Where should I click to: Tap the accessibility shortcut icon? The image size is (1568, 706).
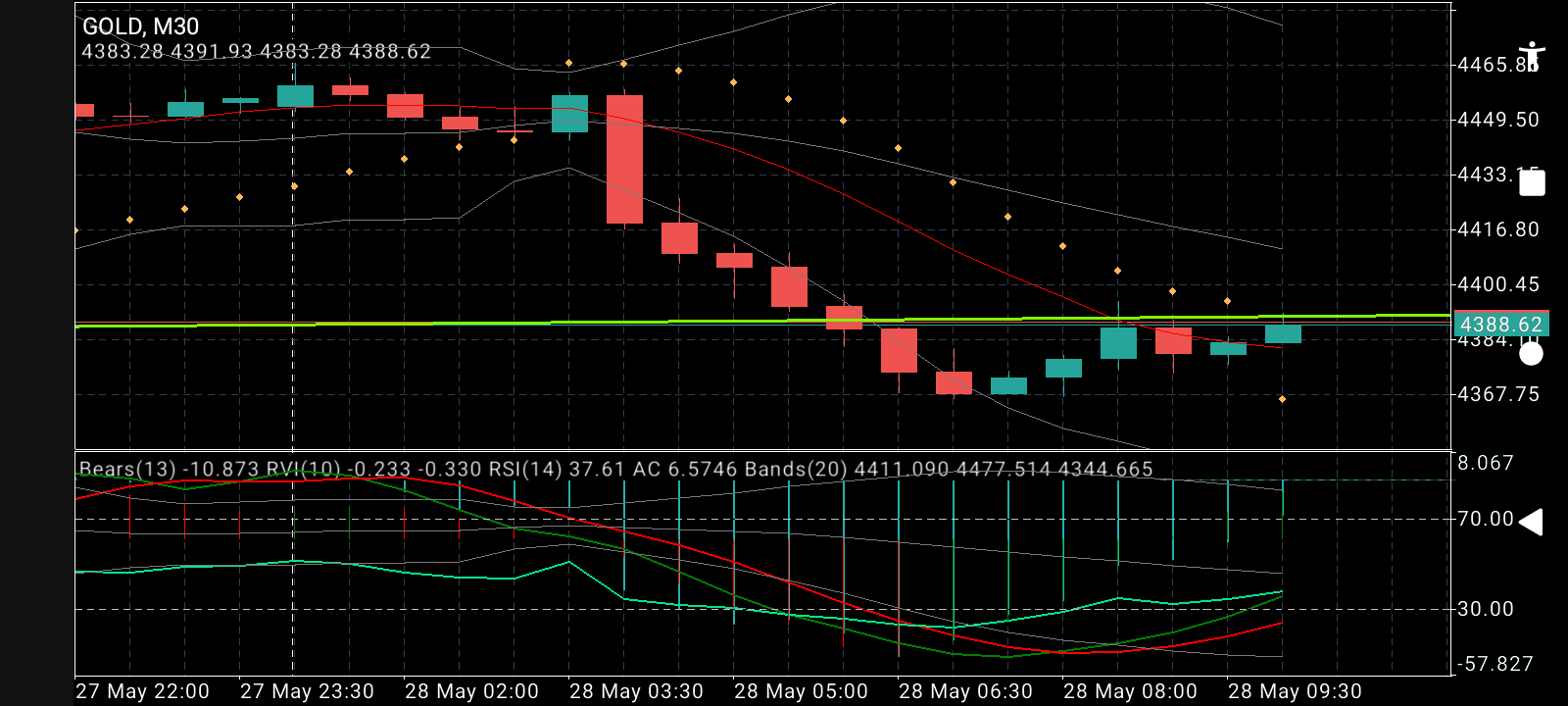coord(1531,56)
